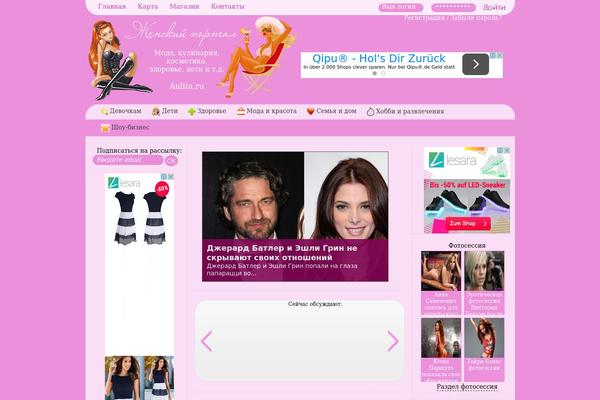Open the Джерард Батлер и Эшли Грин article headline
Screen dimensions: 600x400
pos(282,253)
